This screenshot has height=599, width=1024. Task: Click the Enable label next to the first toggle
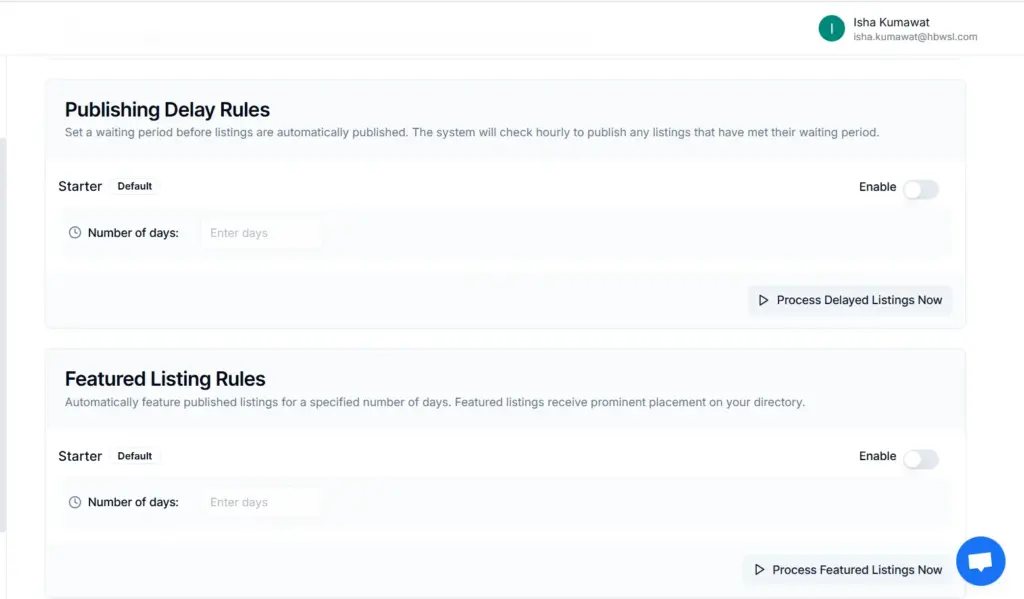(877, 187)
